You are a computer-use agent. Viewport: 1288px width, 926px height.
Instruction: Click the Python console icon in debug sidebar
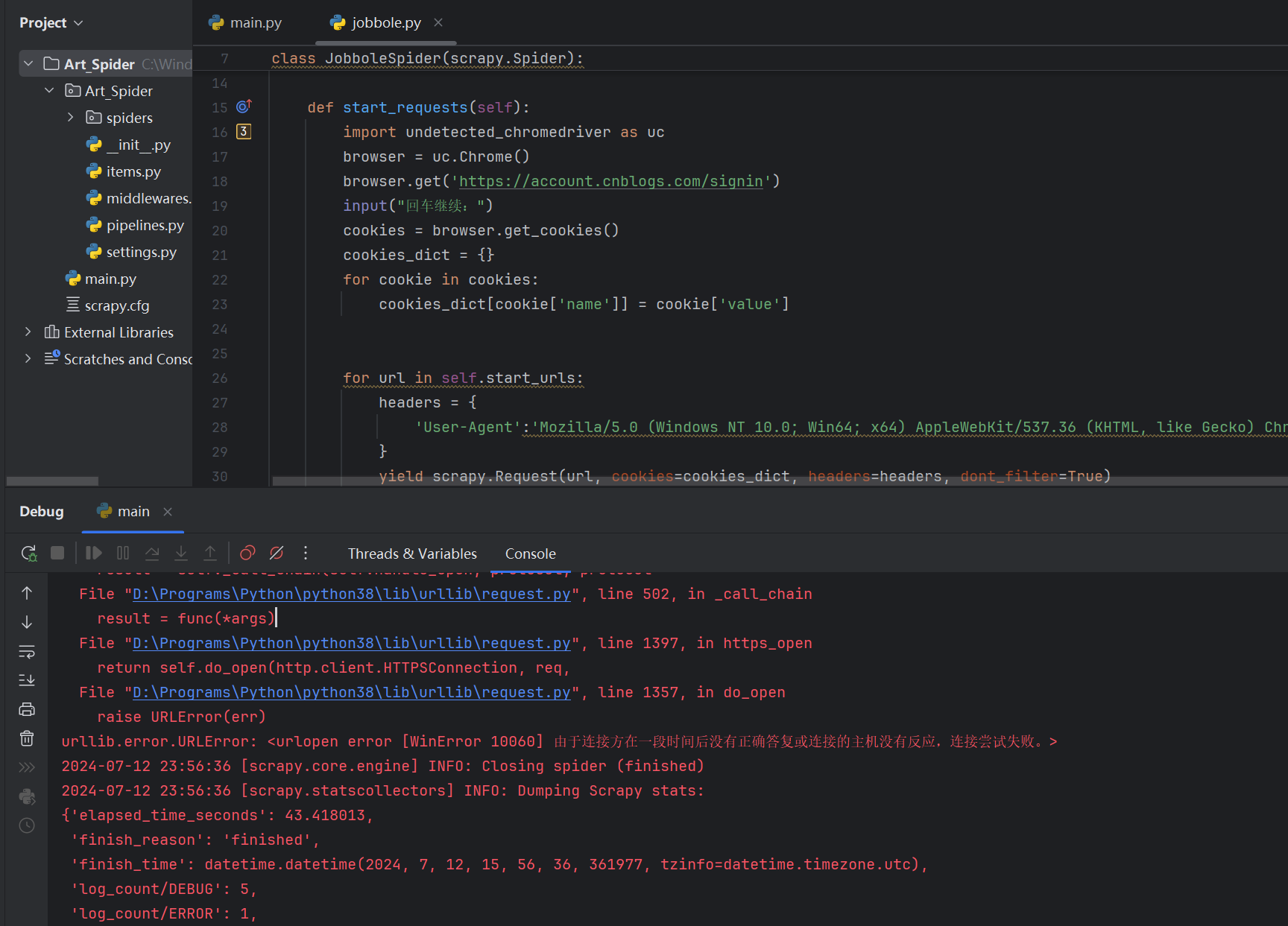[27, 796]
